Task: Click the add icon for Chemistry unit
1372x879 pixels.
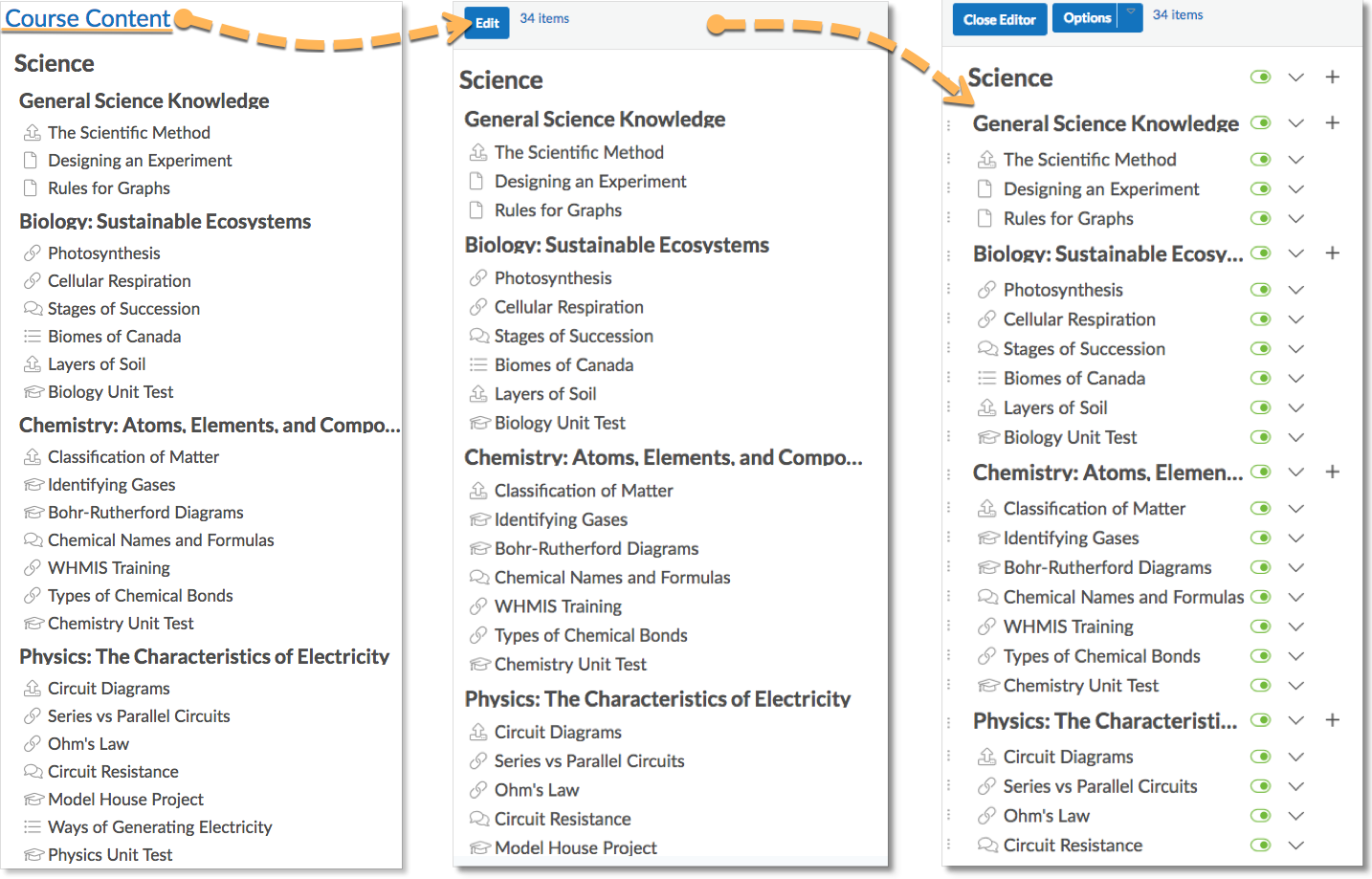Action: pyautogui.click(x=1332, y=472)
